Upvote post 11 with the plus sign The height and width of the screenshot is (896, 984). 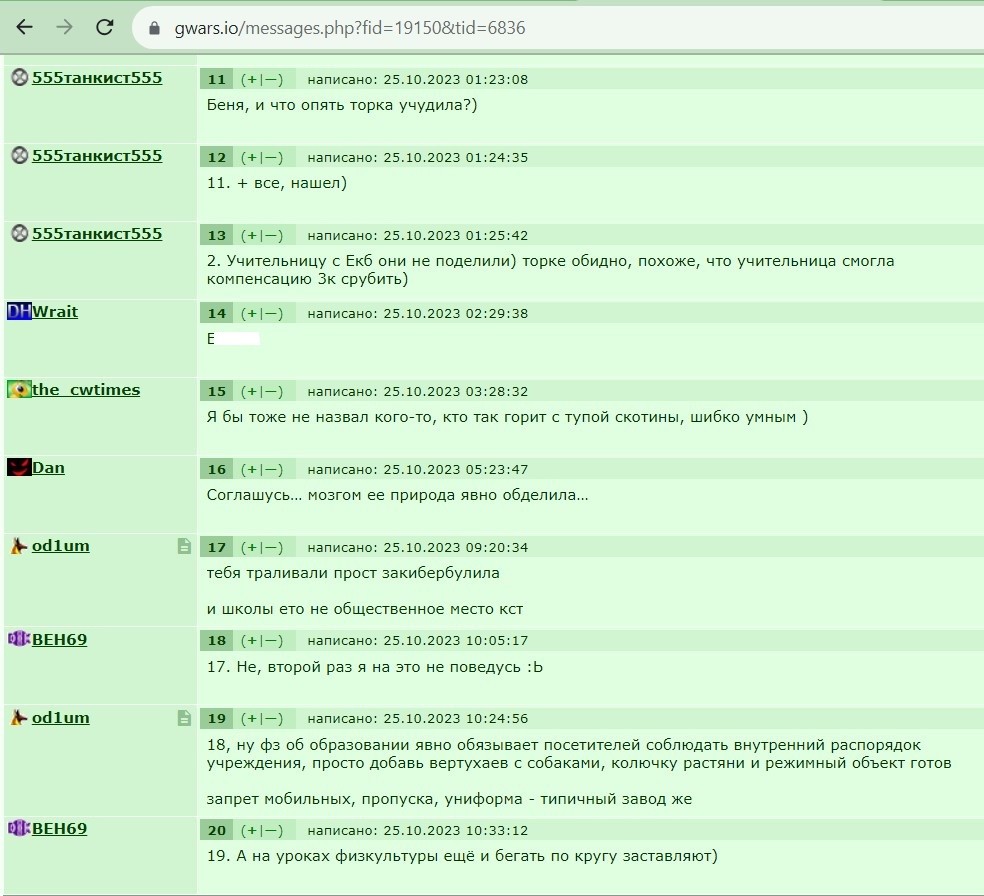(252, 80)
